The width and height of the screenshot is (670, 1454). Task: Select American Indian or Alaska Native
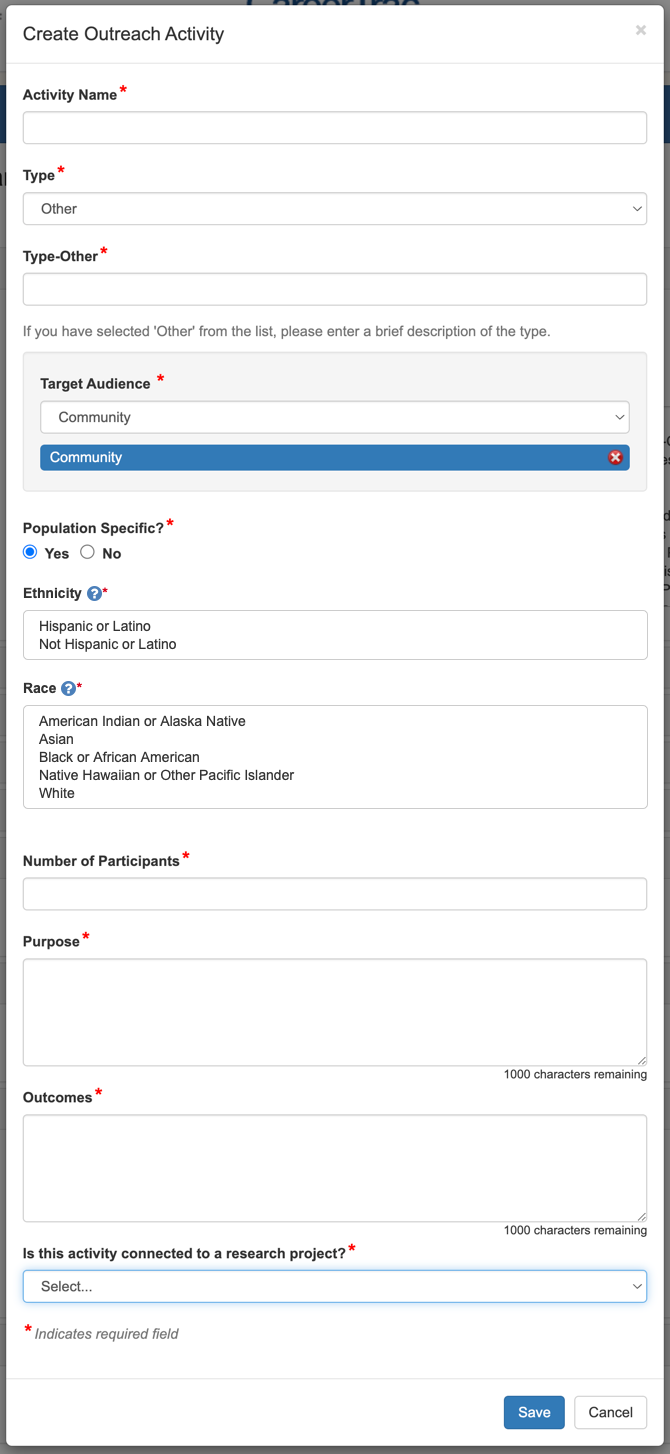(x=142, y=721)
